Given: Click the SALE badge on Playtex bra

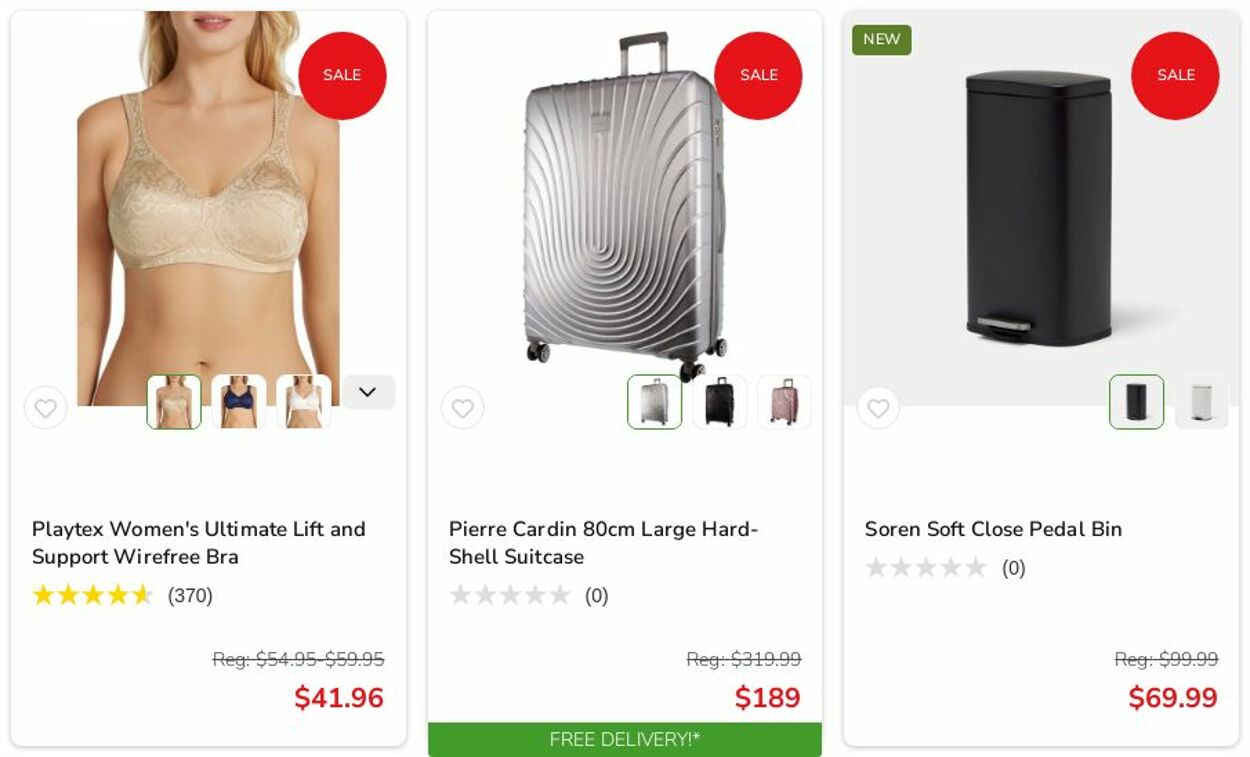Looking at the screenshot, I should click(x=342, y=75).
